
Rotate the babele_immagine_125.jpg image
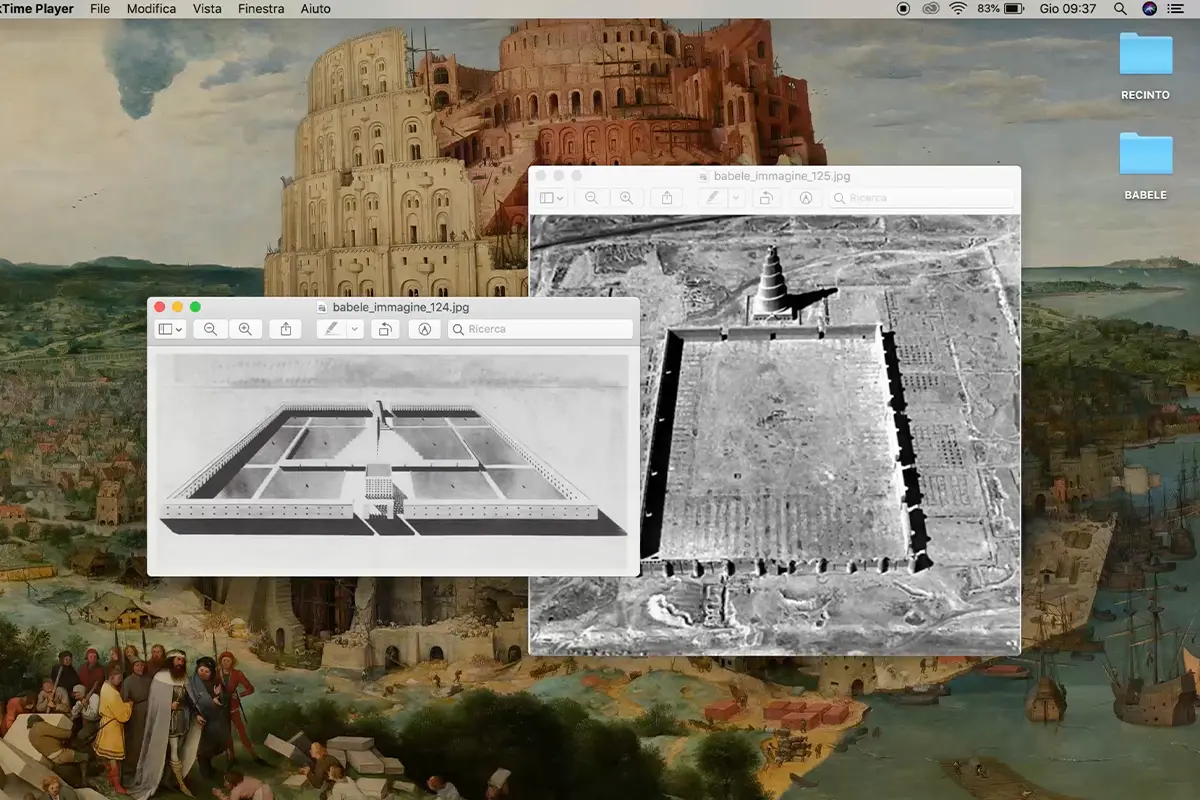[x=765, y=198]
